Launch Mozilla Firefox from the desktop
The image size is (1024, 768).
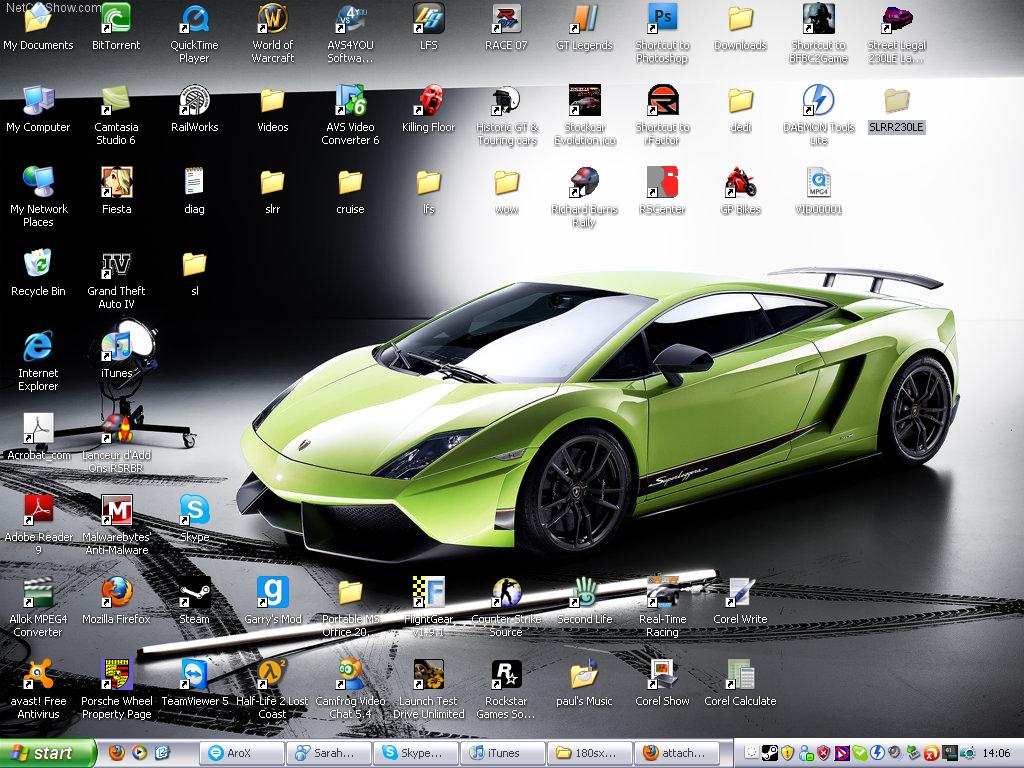116,592
